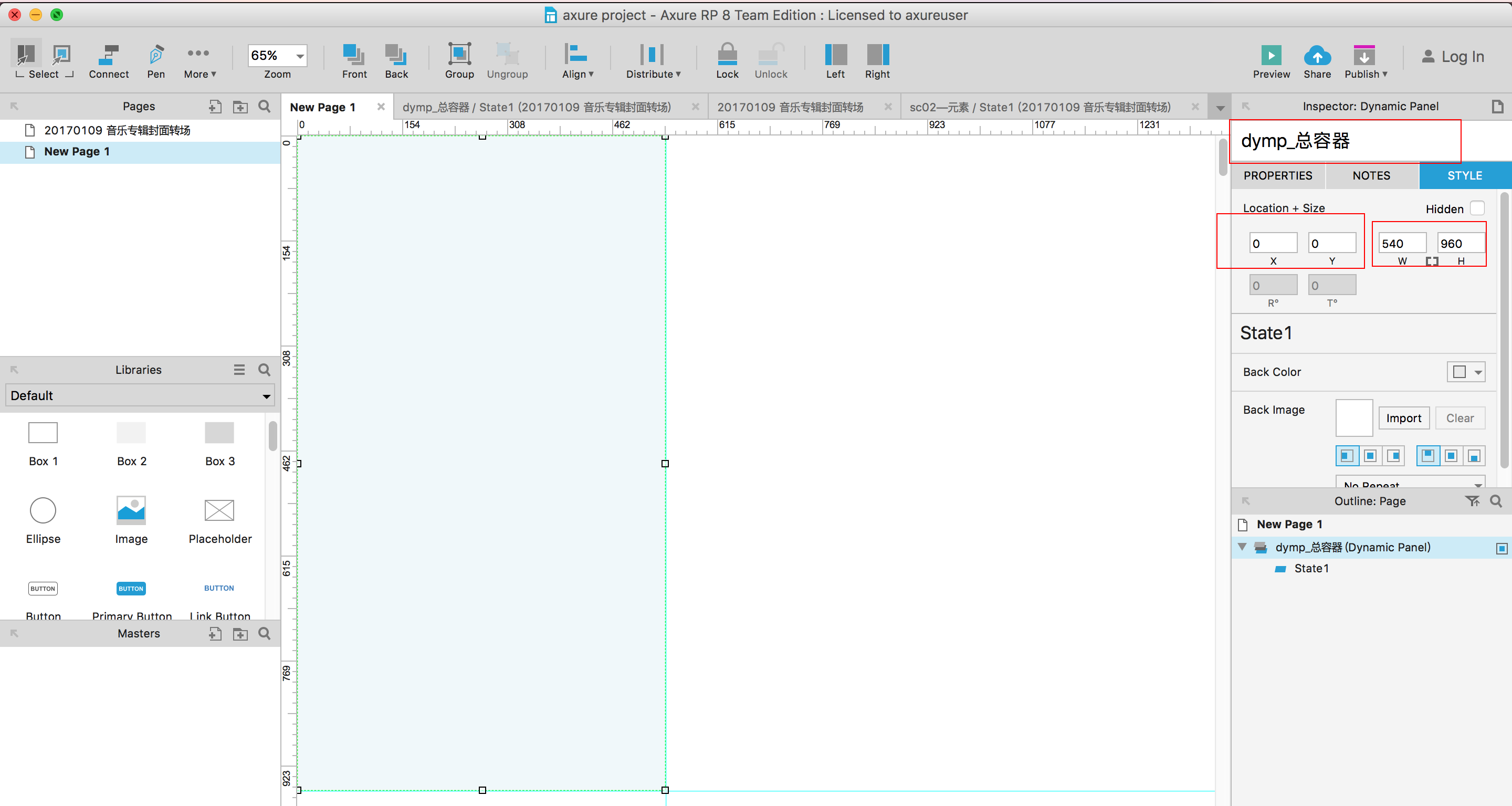Click the Preview play icon

[x=1270, y=56]
